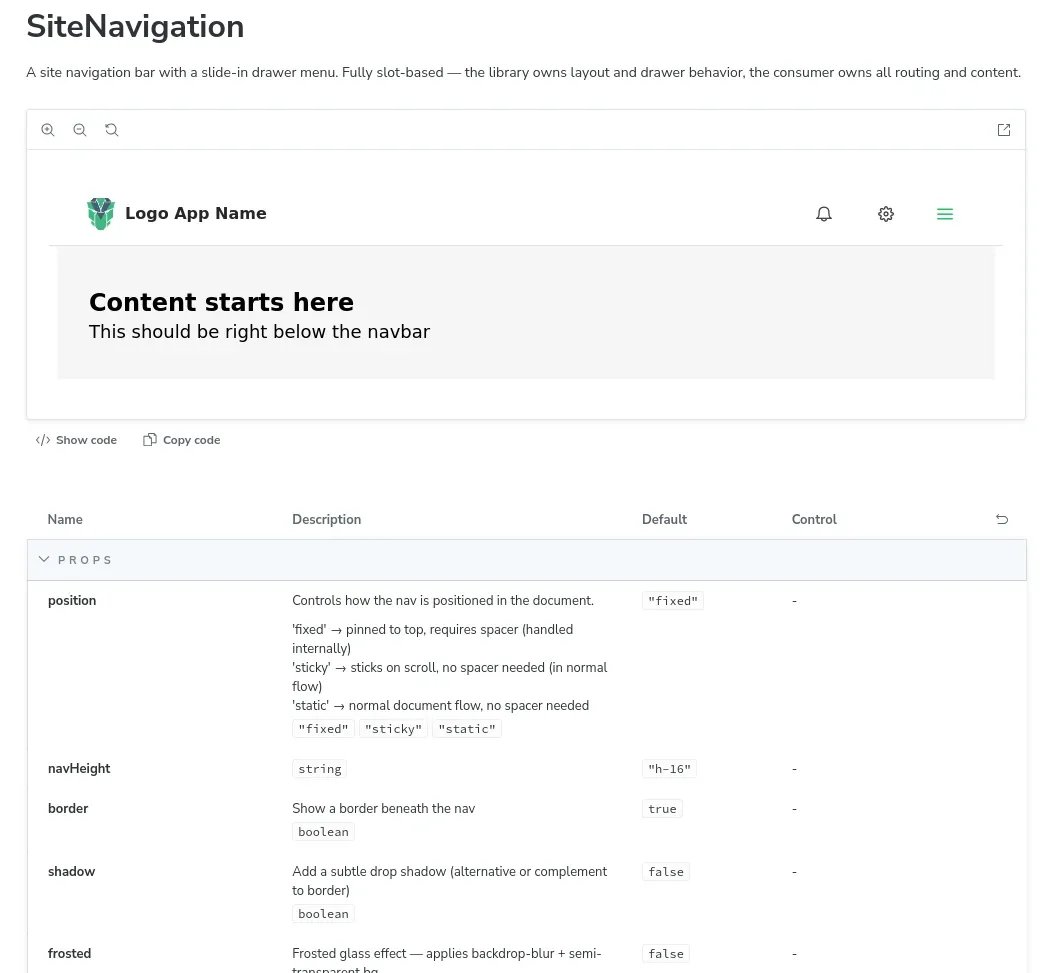
Task: Open the green hamburger drawer menu
Action: tap(945, 214)
